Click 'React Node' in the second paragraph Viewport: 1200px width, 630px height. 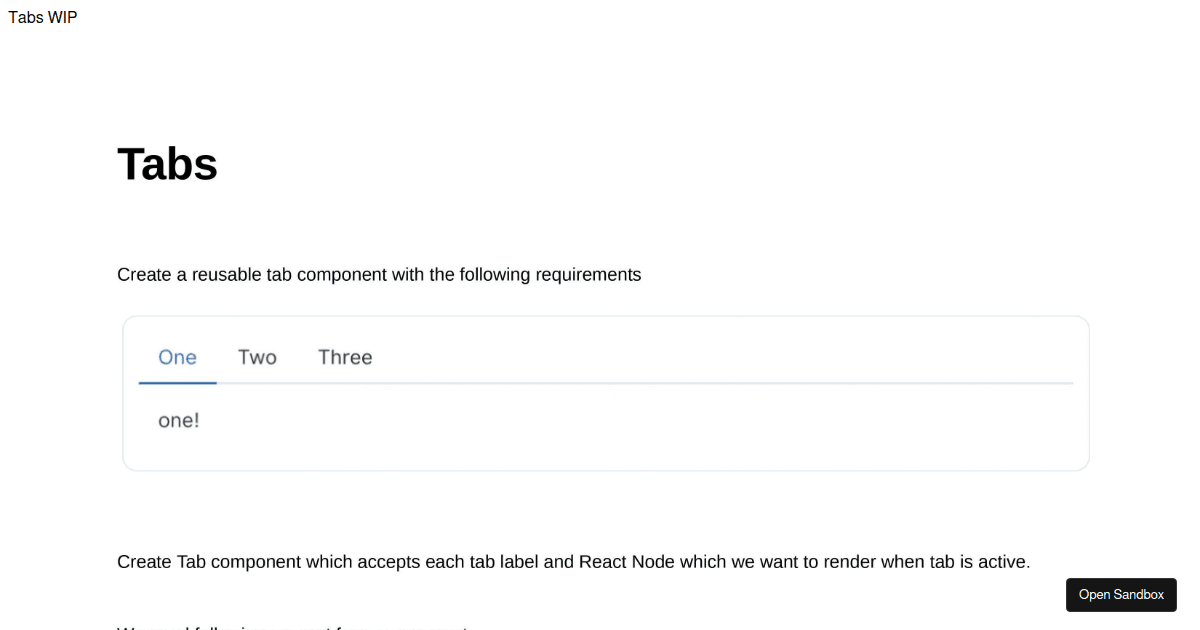626,562
